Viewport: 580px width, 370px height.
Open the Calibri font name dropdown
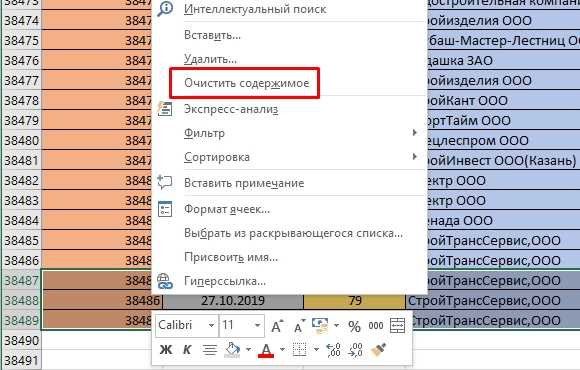point(212,326)
